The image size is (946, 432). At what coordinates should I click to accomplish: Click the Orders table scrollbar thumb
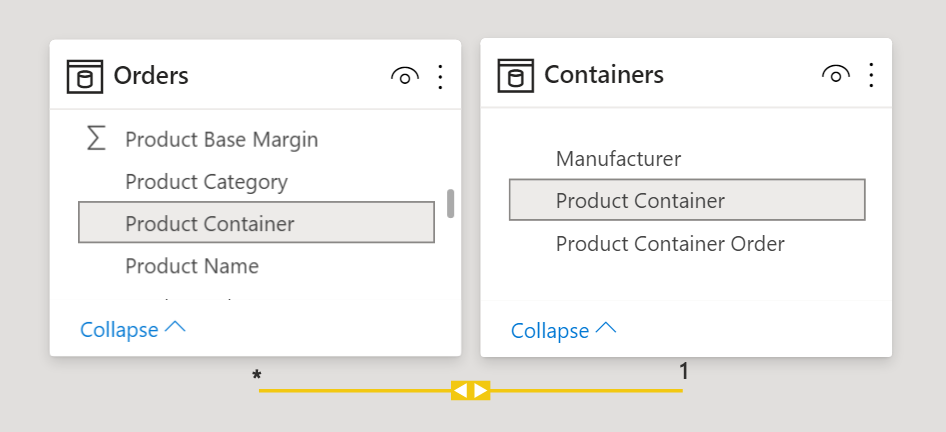tap(450, 204)
